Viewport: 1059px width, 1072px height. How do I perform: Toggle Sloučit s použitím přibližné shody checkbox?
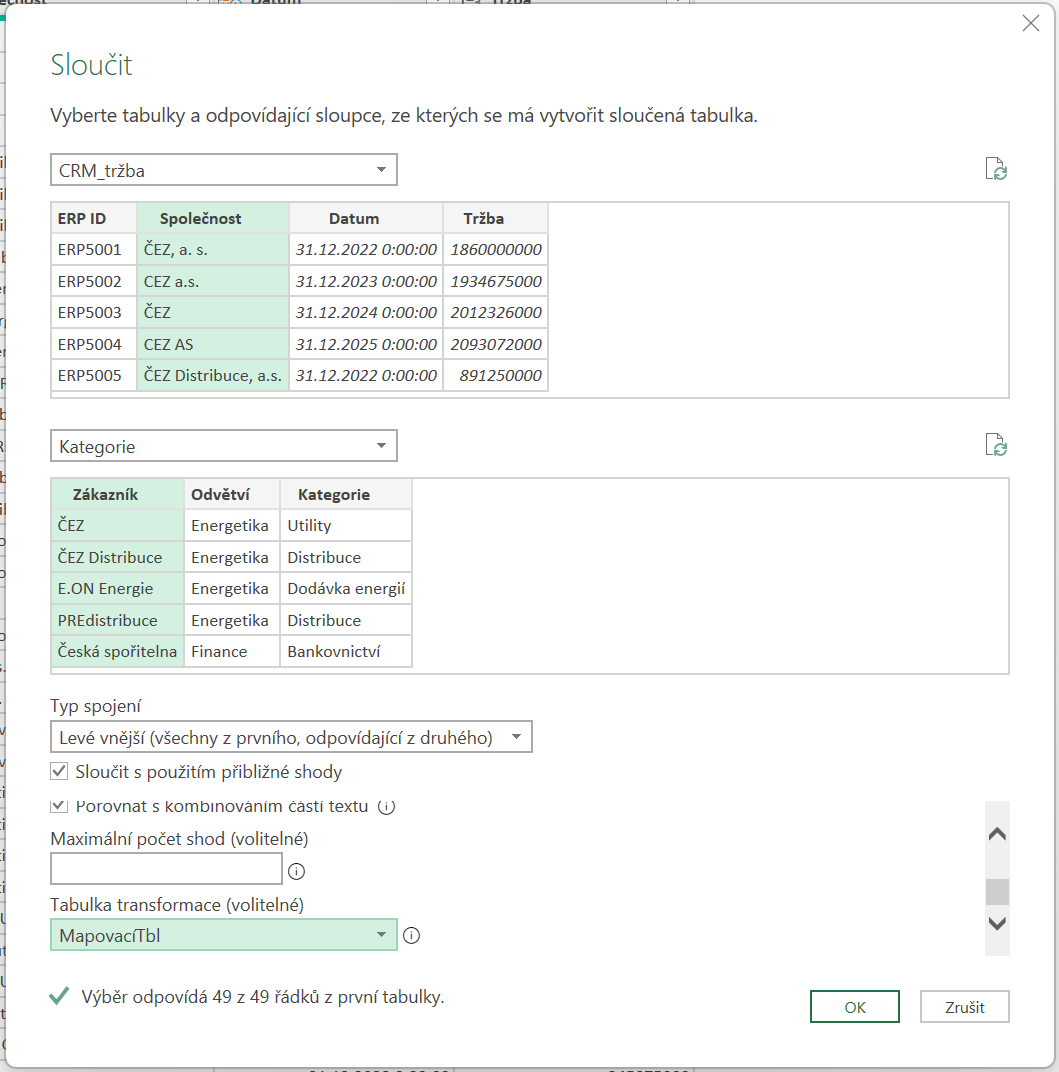[x=59, y=771]
